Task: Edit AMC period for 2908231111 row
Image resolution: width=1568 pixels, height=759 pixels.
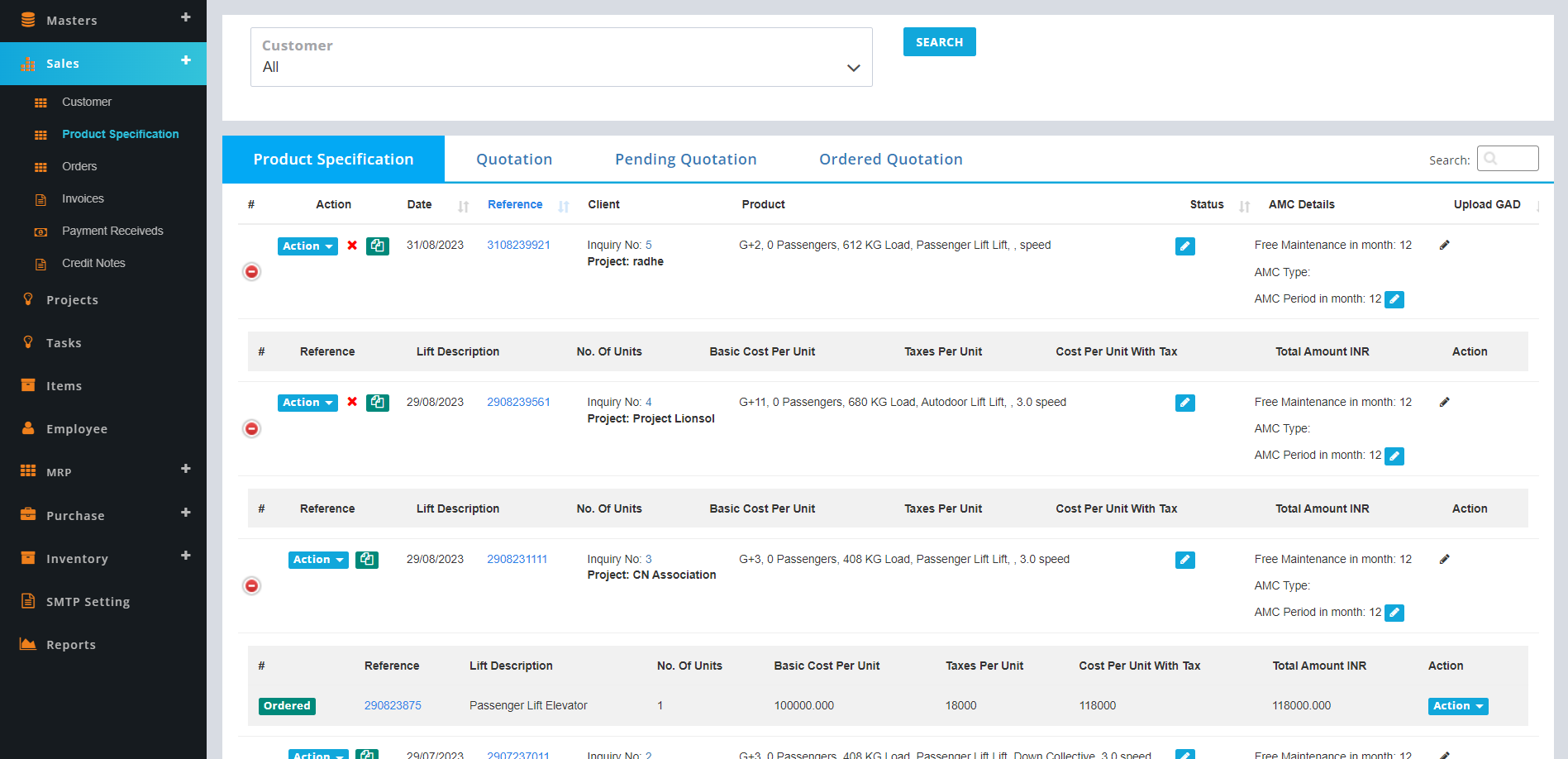Action: [1394, 613]
